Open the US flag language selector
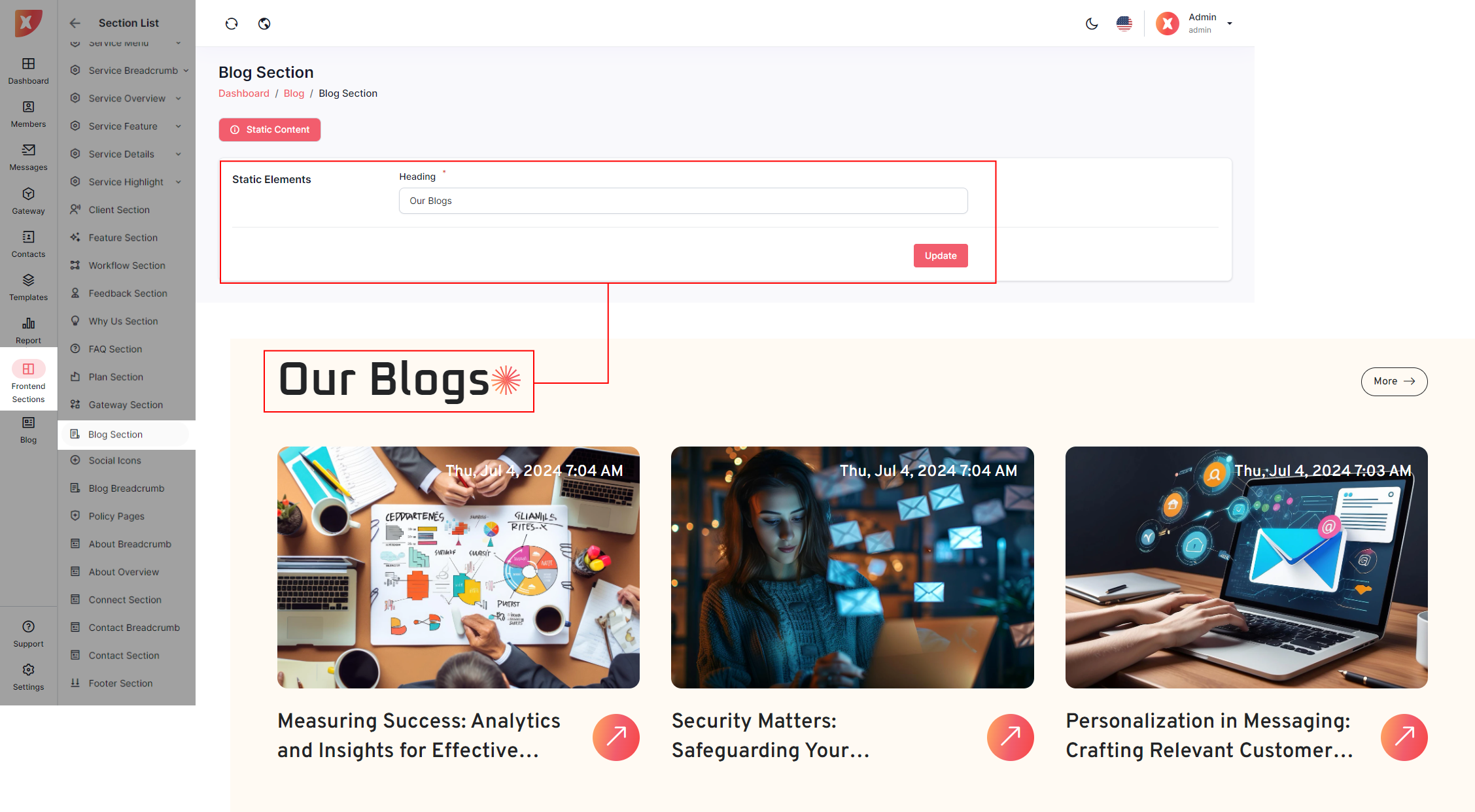 1124,24
